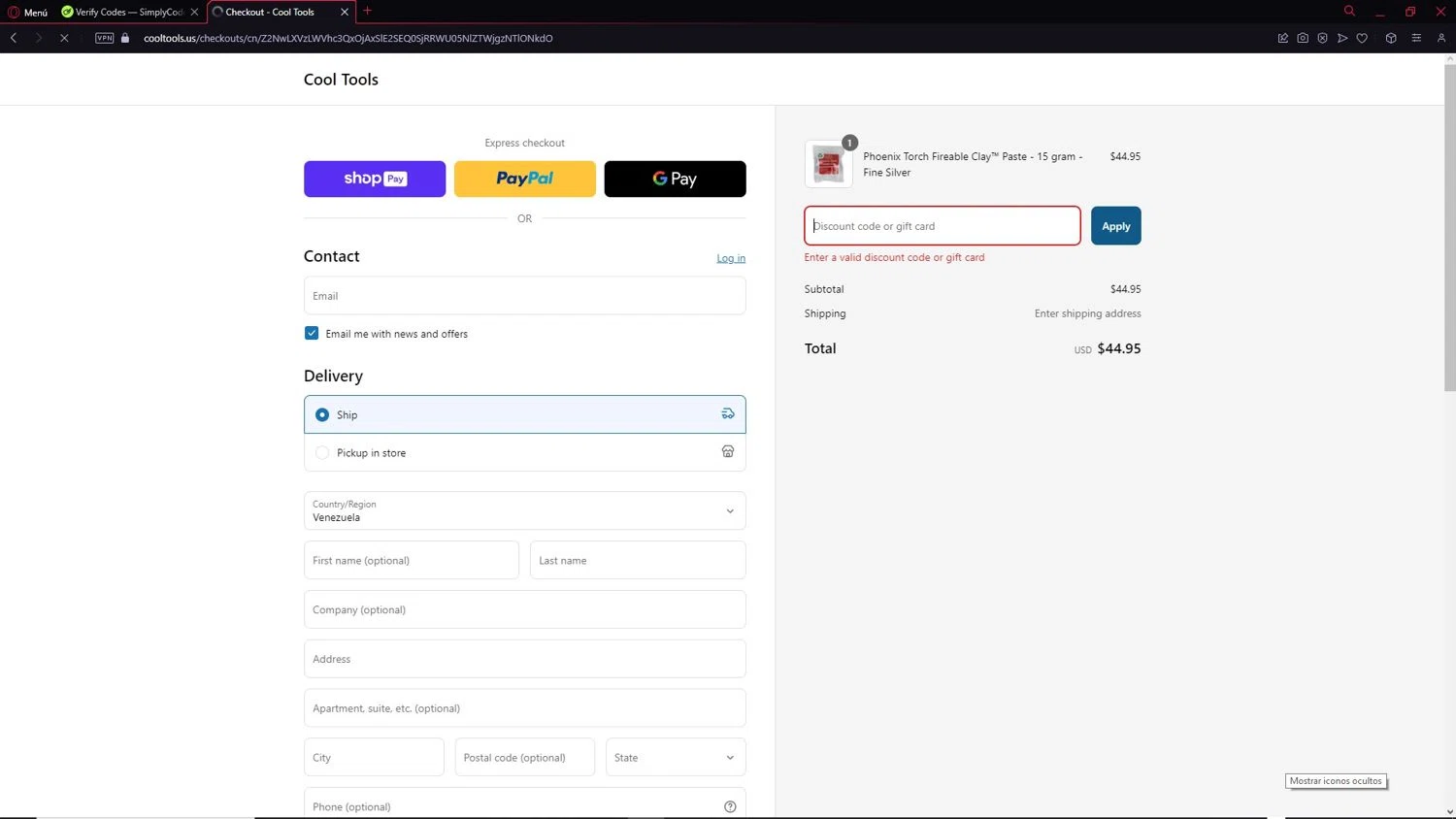The height and width of the screenshot is (819, 1456).
Task: Open the My Flow send icon
Action: click(1342, 38)
